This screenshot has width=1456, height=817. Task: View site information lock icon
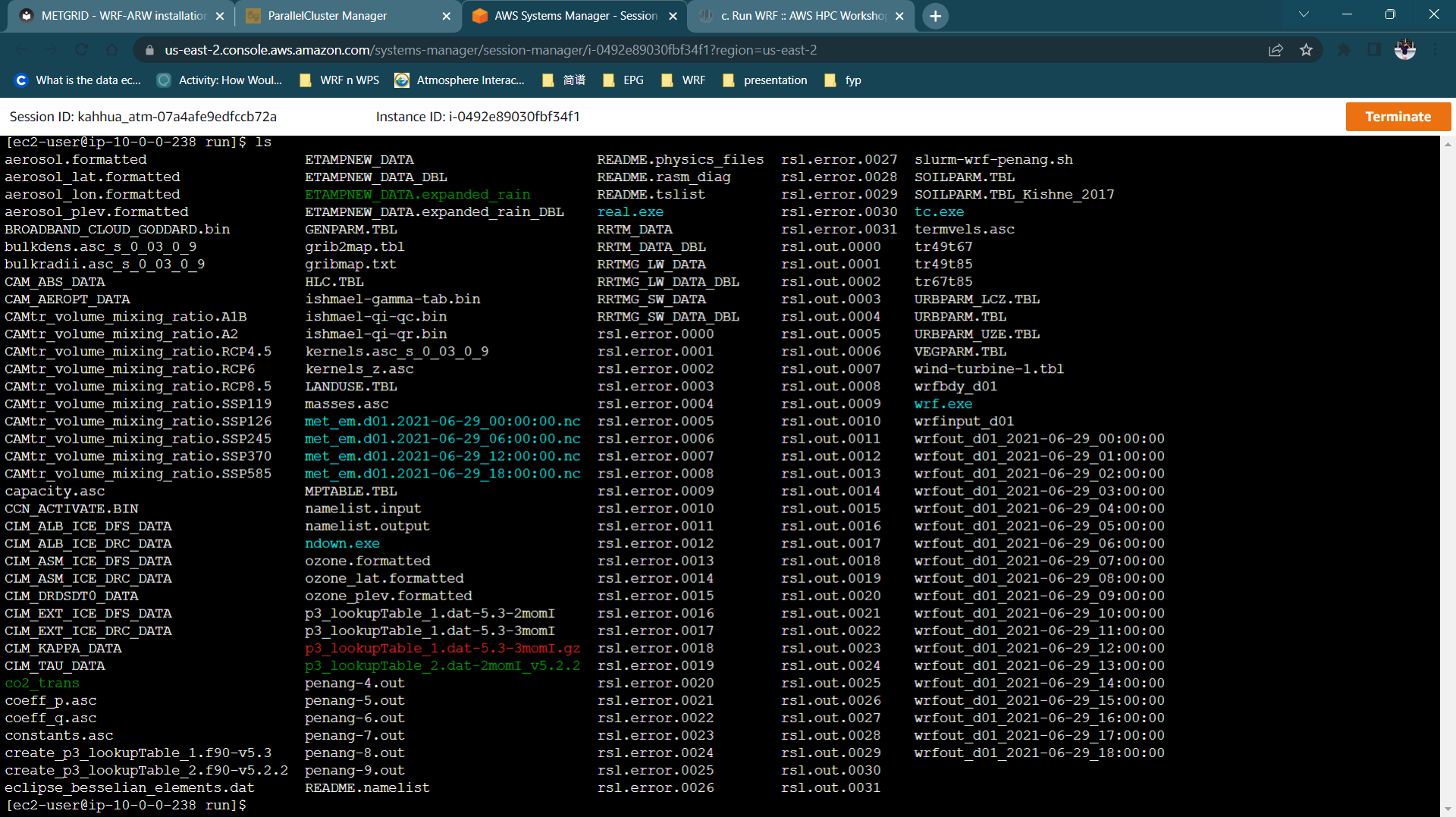pos(149,50)
